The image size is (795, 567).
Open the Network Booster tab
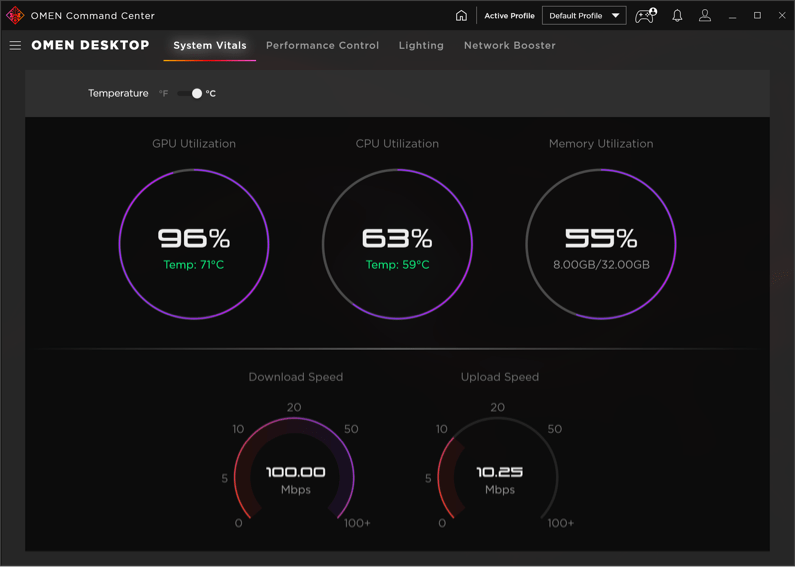click(509, 46)
